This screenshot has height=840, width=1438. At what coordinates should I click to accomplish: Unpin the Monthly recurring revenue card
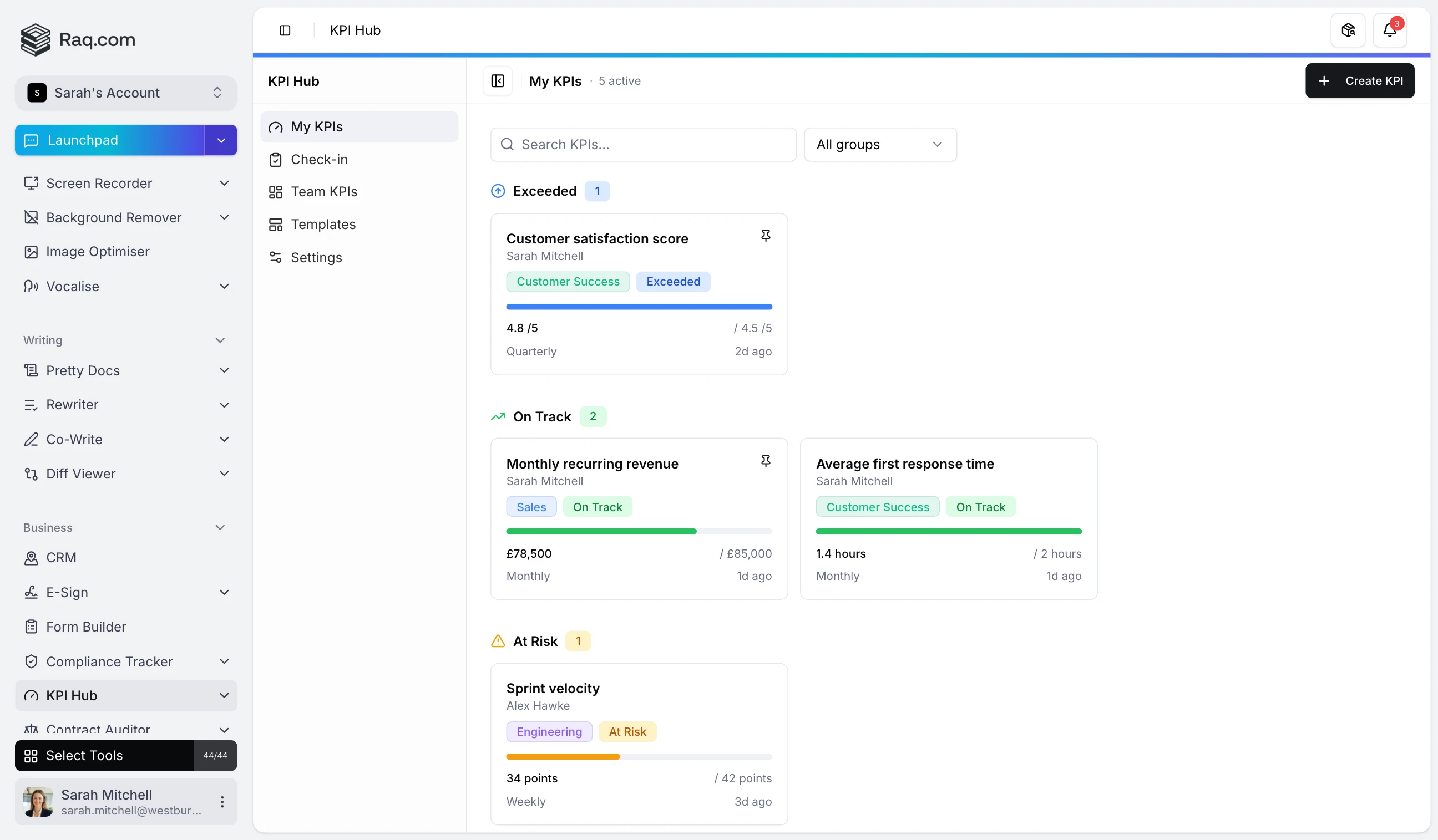765,460
